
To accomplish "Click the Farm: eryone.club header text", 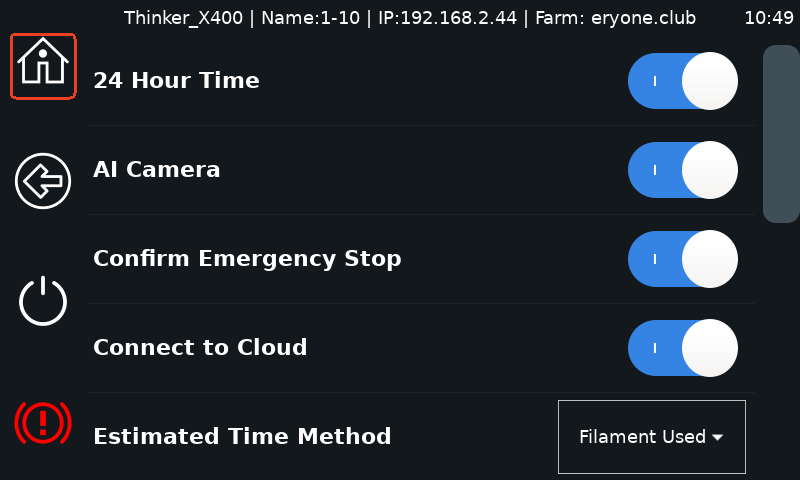I will coord(615,18).
